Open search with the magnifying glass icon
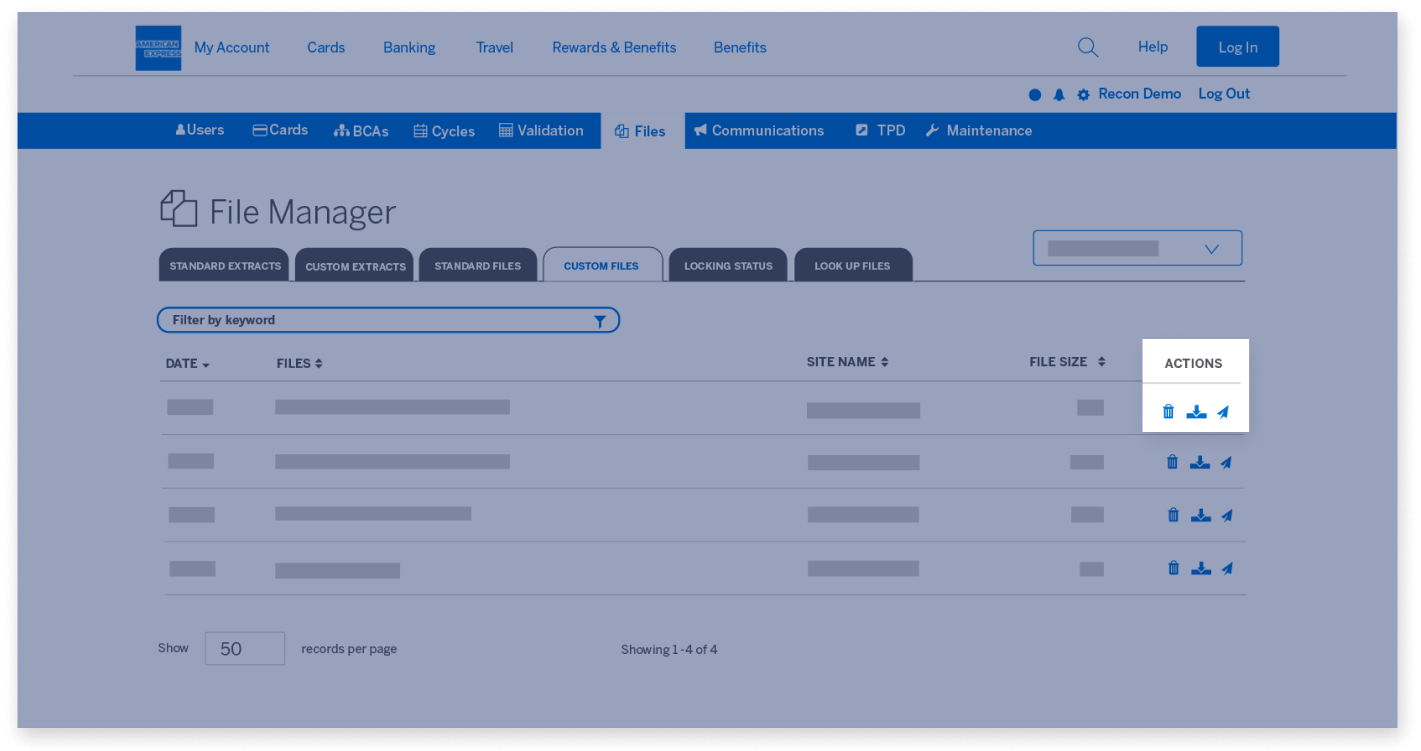Screen dimensions: 1421x751 1087,46
